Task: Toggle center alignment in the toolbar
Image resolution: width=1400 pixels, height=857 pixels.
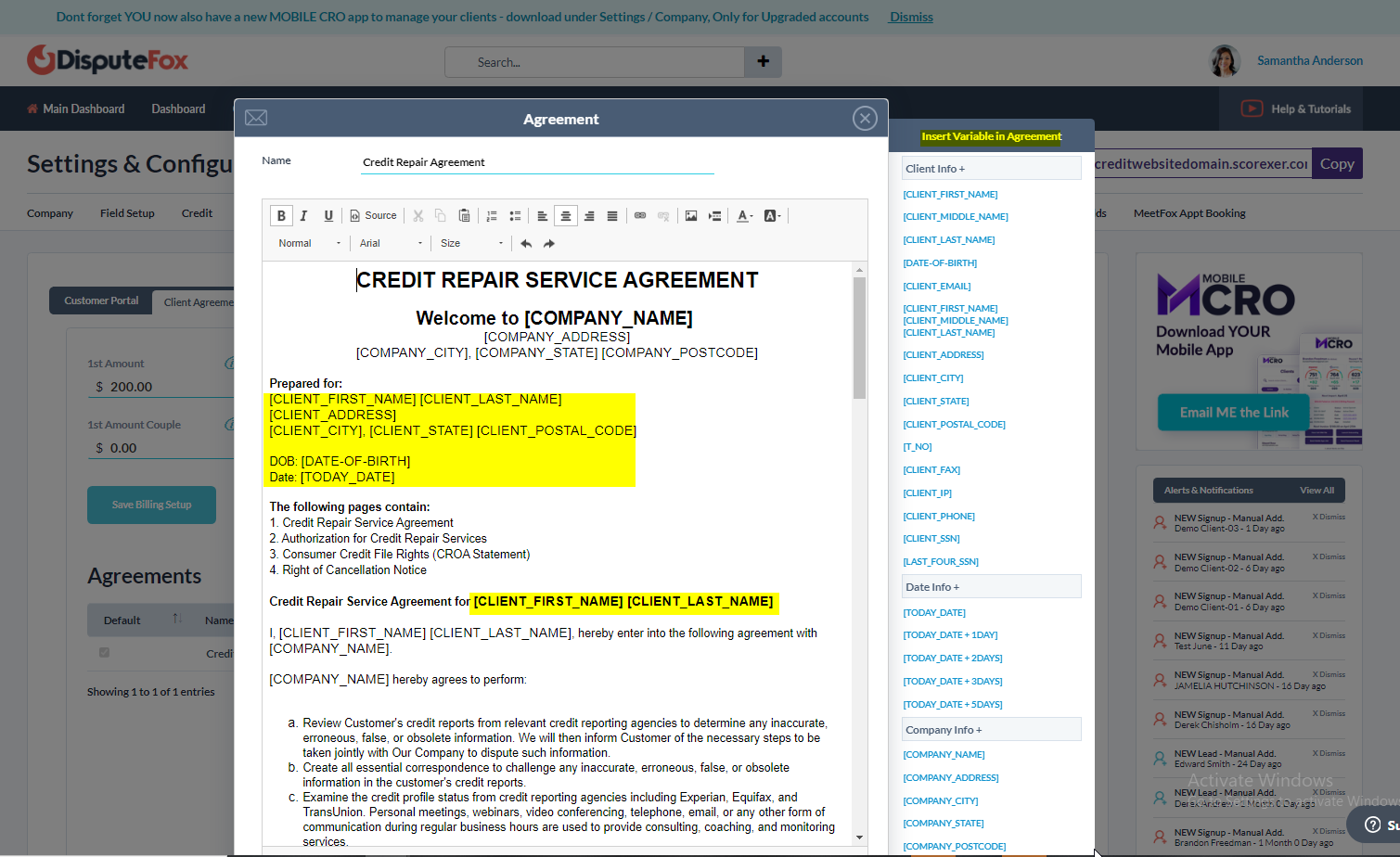Action: 566,216
